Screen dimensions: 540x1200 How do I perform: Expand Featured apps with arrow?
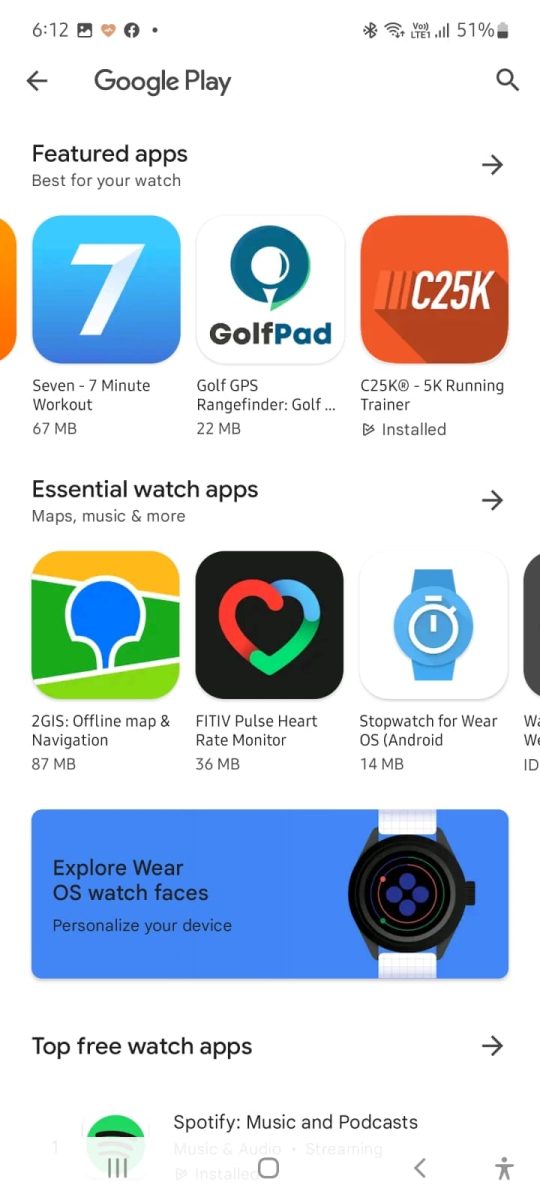pos(492,165)
